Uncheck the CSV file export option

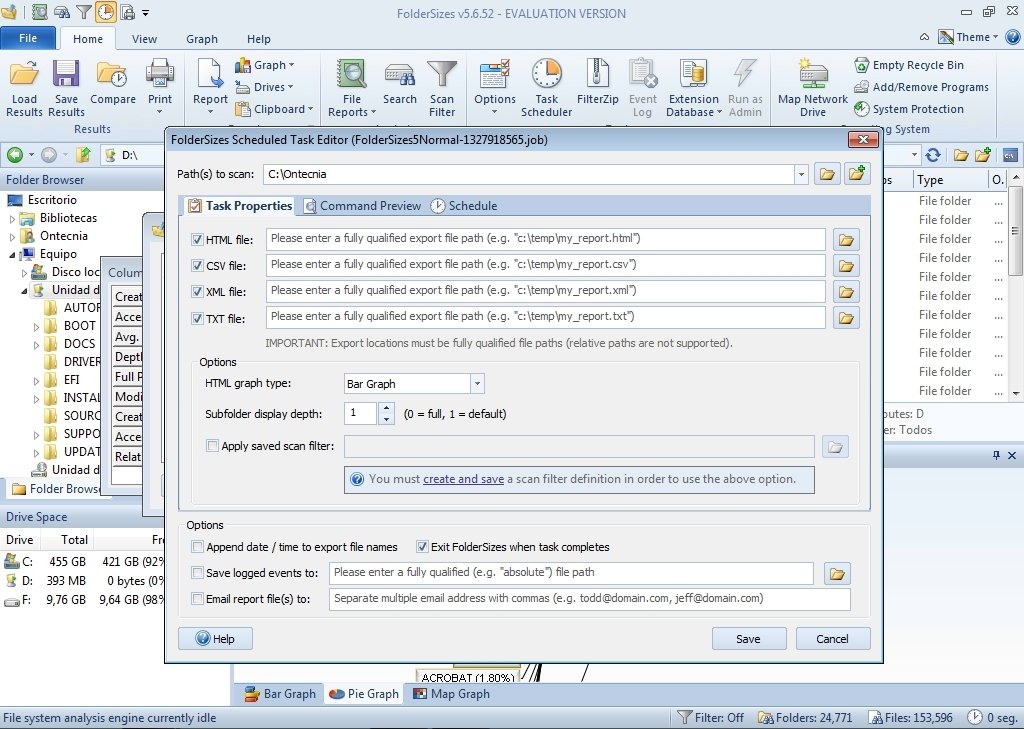coord(196,265)
